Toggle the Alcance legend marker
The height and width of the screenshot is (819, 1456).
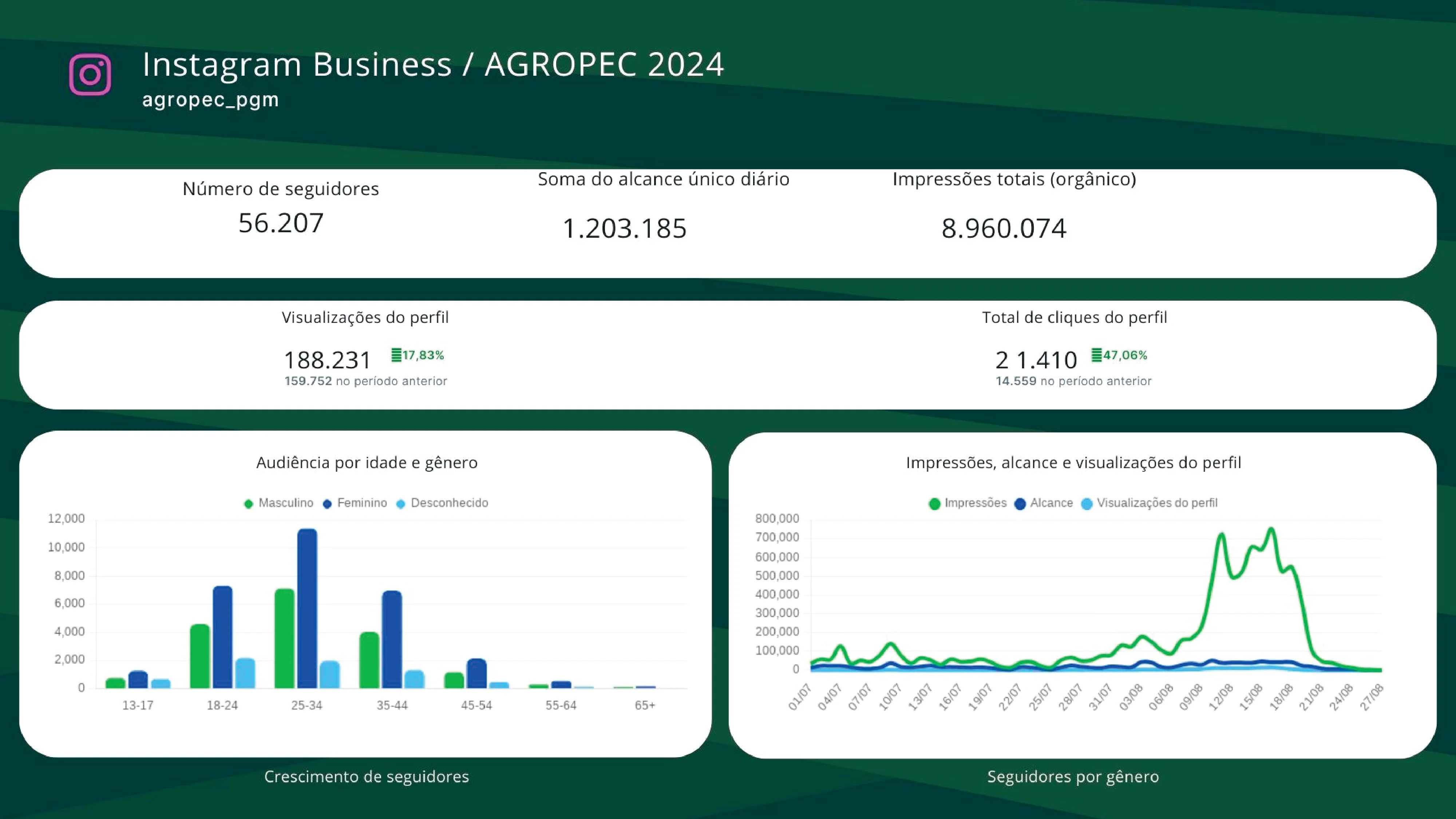click(x=1020, y=504)
